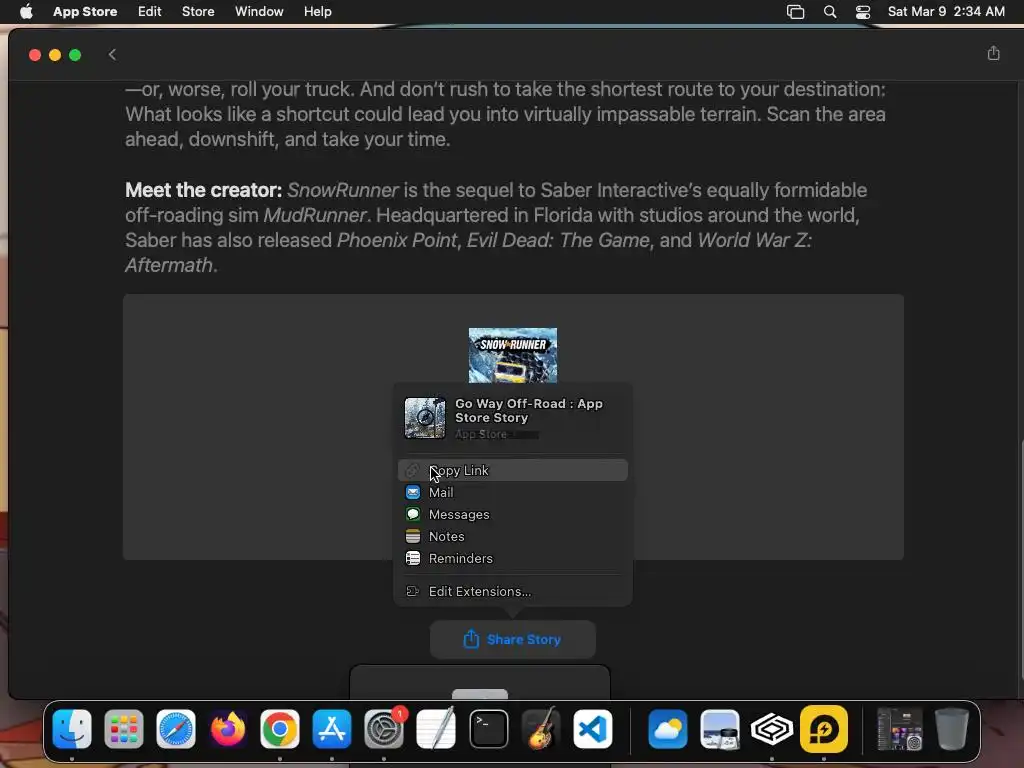Click the Mail icon in share popup

(413, 492)
